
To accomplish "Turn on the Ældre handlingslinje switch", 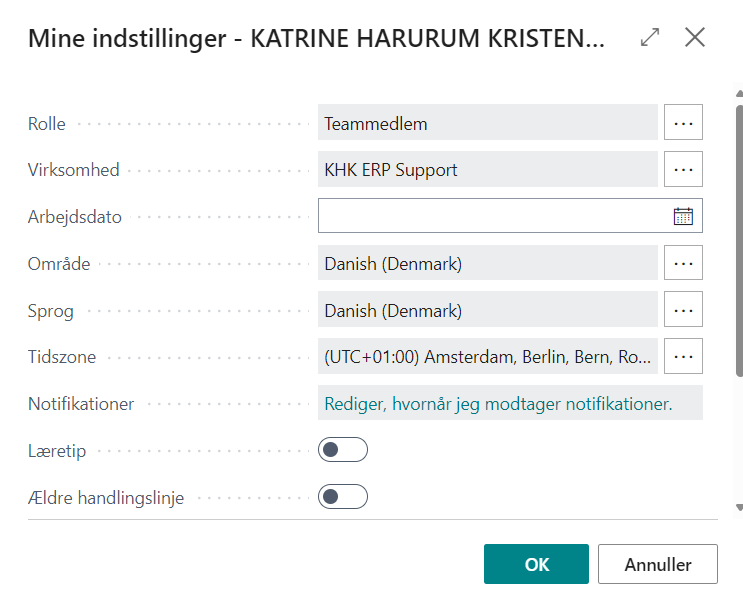I will coord(343,496).
